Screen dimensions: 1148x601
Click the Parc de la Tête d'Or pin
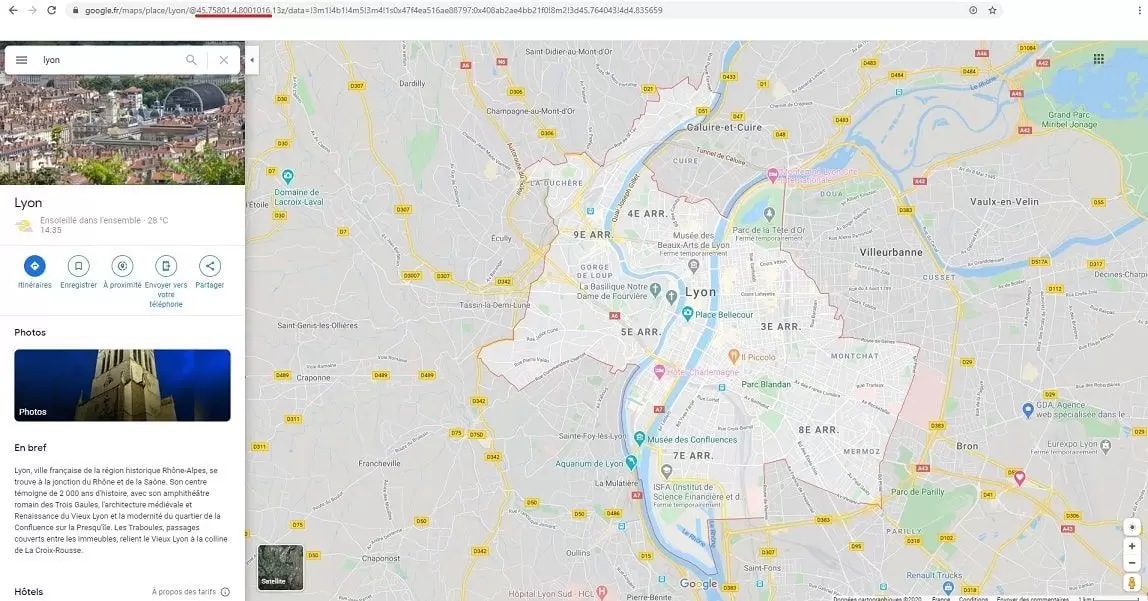[x=769, y=214]
